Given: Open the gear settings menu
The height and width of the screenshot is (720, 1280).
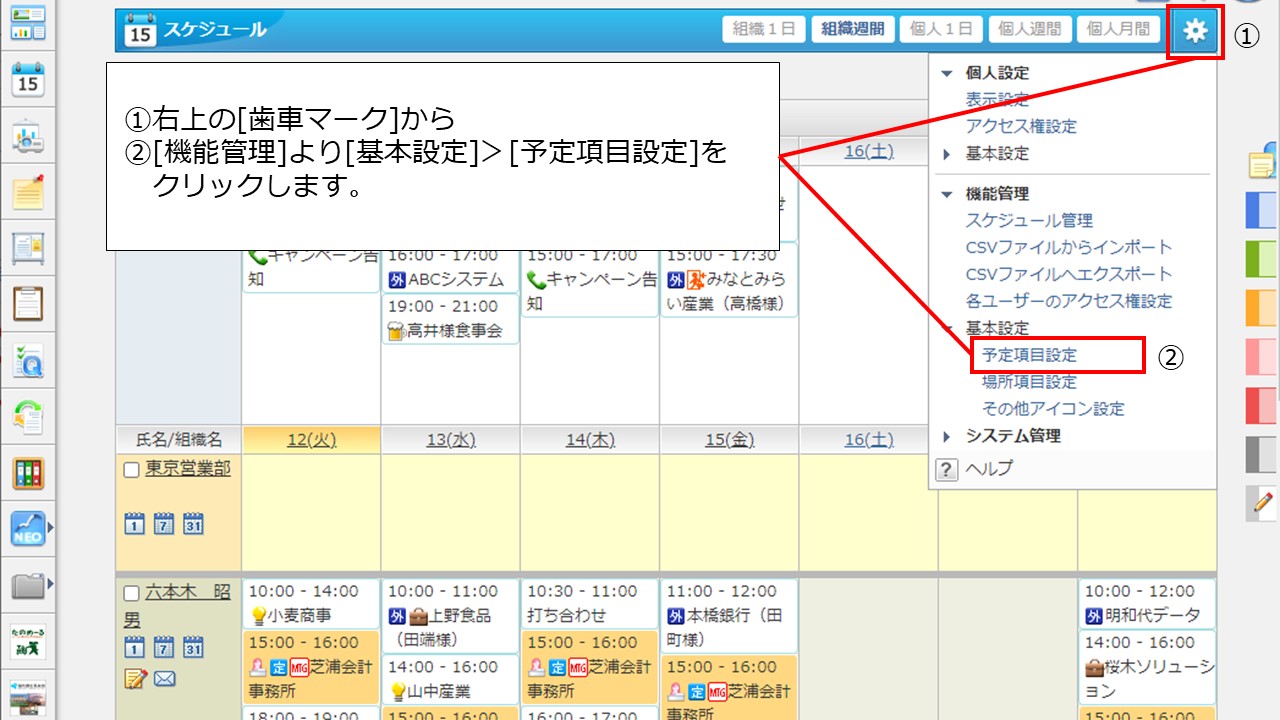Looking at the screenshot, I should 1195,32.
